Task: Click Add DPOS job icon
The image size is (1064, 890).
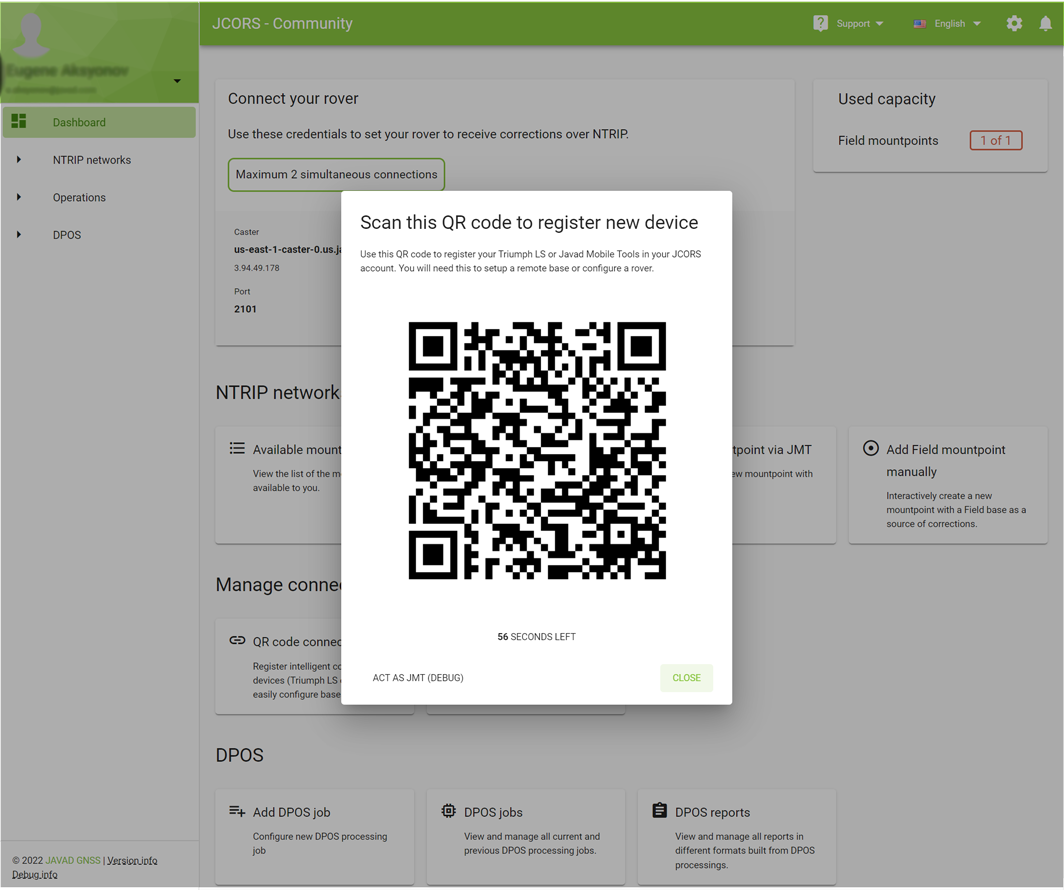Action: [x=237, y=811]
